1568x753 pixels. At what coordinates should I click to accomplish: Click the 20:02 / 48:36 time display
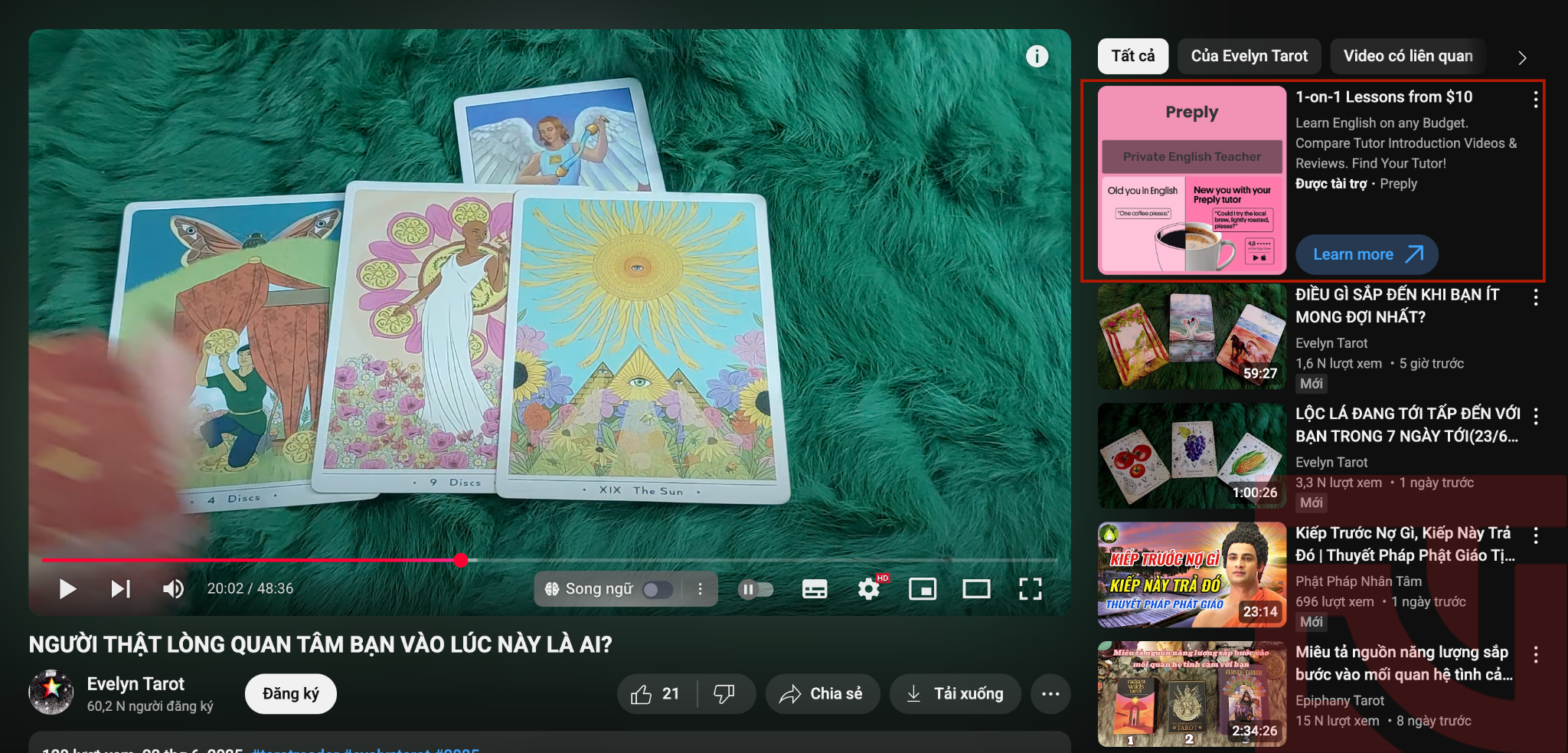[250, 588]
